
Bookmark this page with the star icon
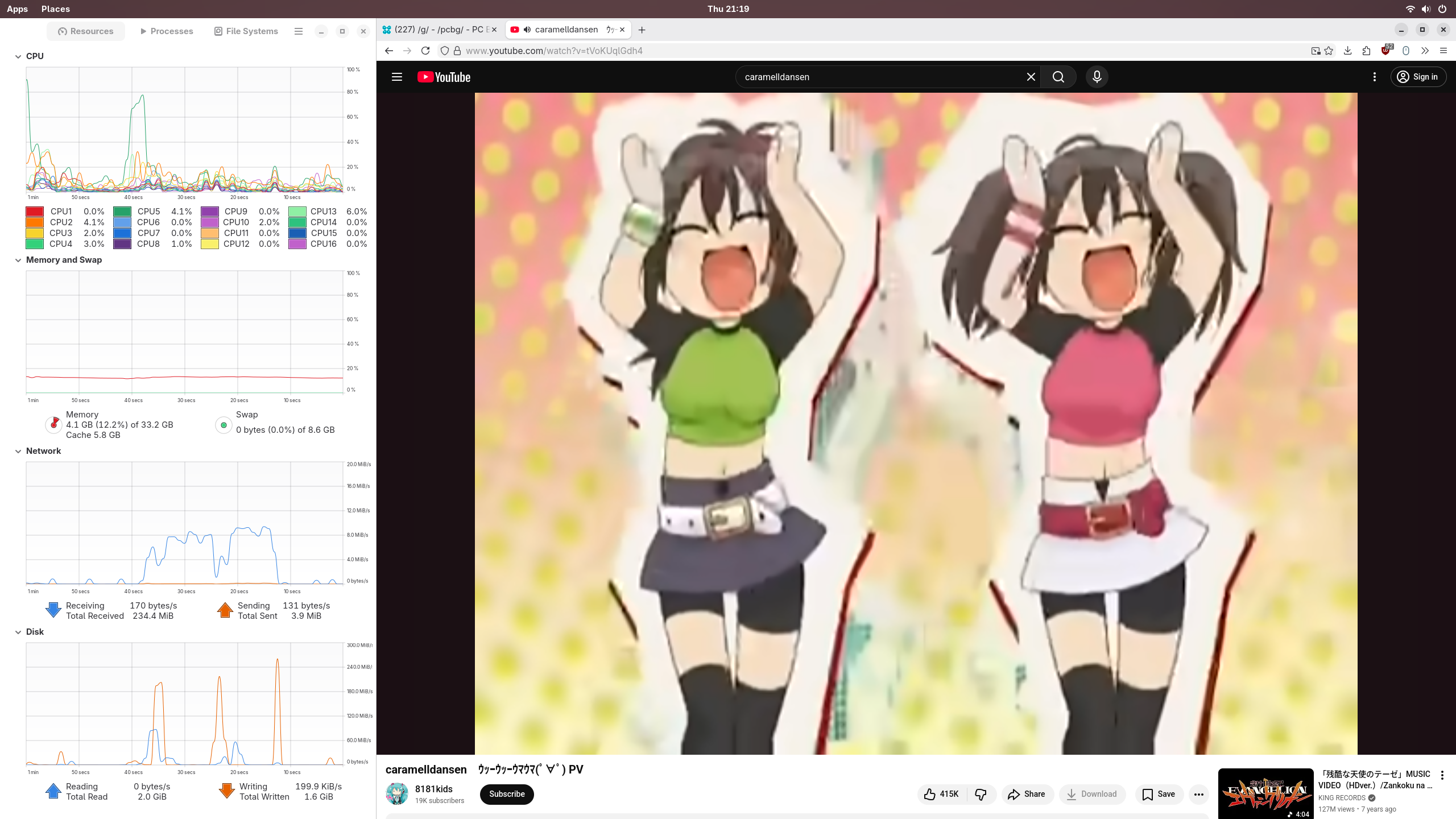click(1329, 51)
